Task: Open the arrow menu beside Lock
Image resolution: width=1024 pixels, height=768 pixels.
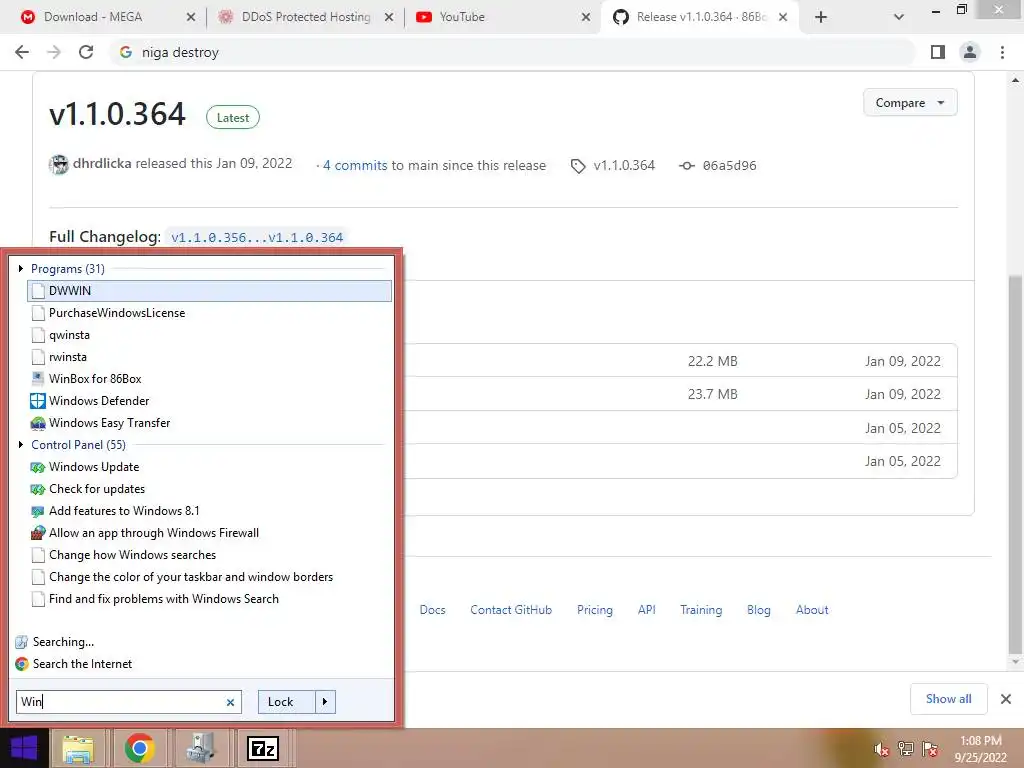Action: coord(325,702)
